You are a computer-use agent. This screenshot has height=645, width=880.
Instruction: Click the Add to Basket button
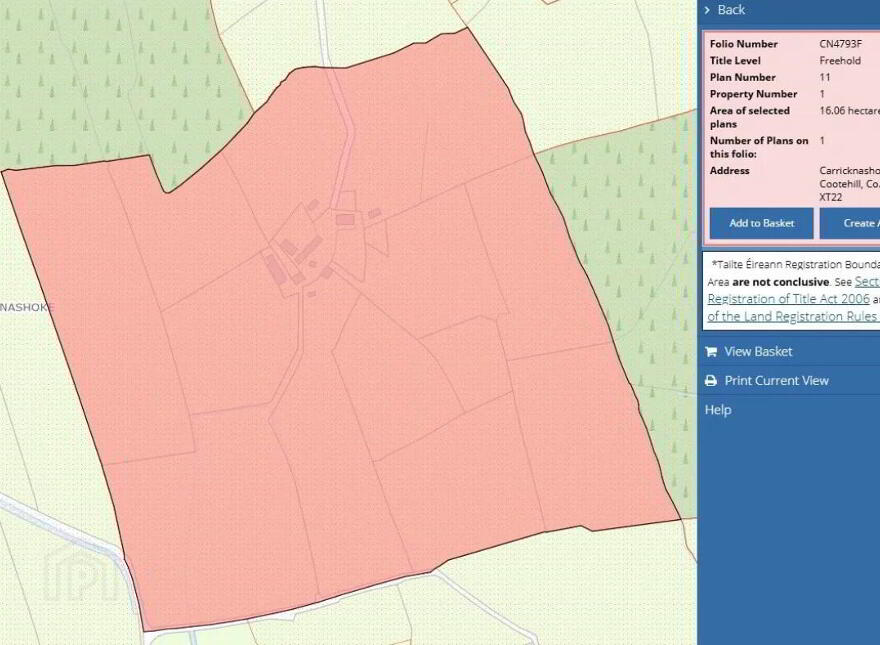(762, 223)
